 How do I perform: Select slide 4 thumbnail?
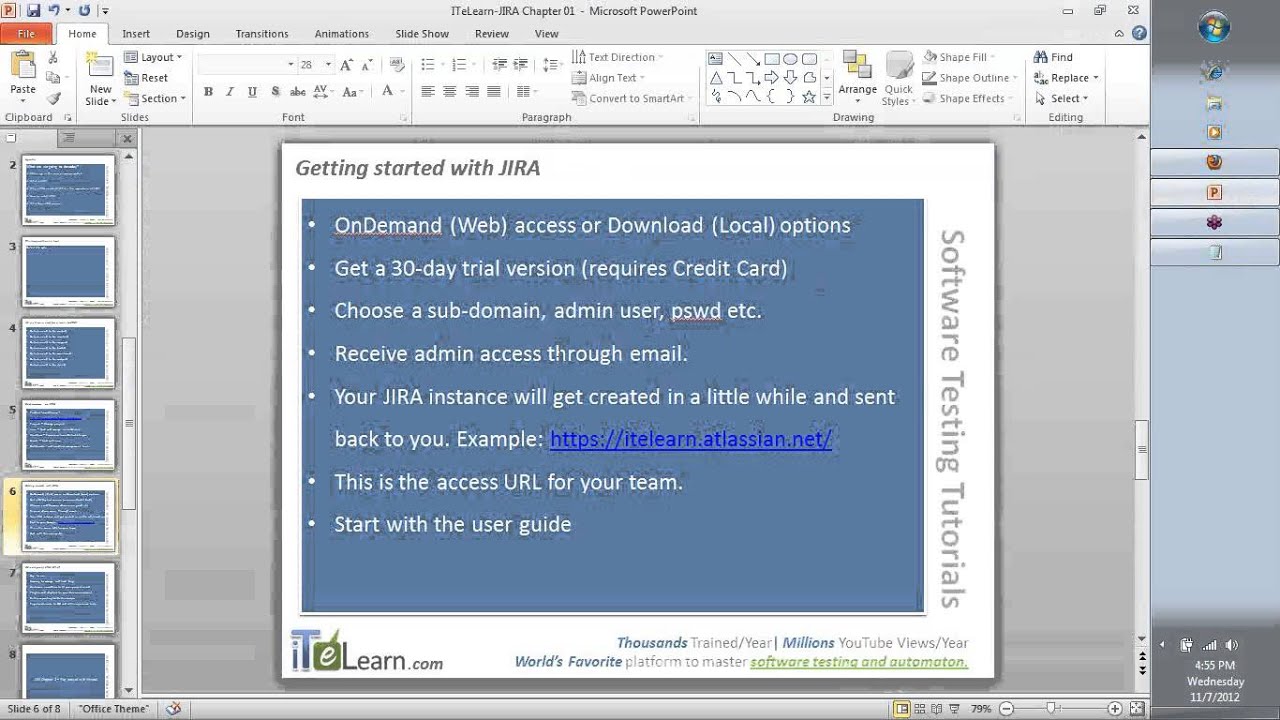pos(69,354)
